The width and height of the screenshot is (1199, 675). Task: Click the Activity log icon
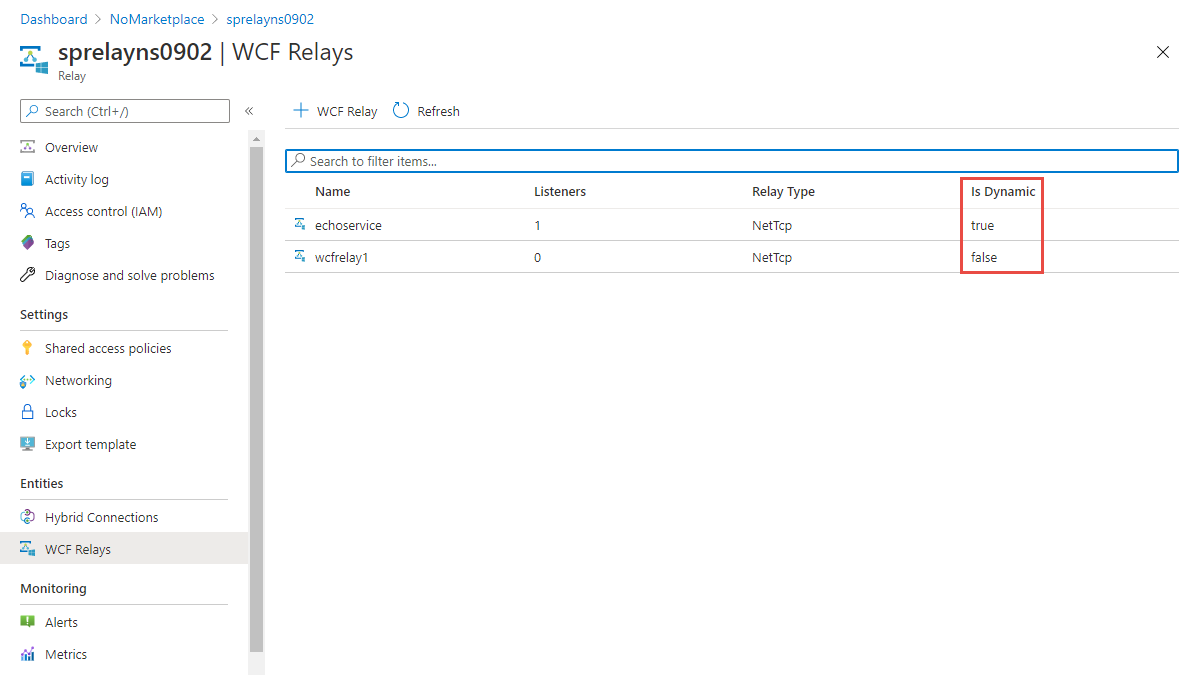point(28,179)
